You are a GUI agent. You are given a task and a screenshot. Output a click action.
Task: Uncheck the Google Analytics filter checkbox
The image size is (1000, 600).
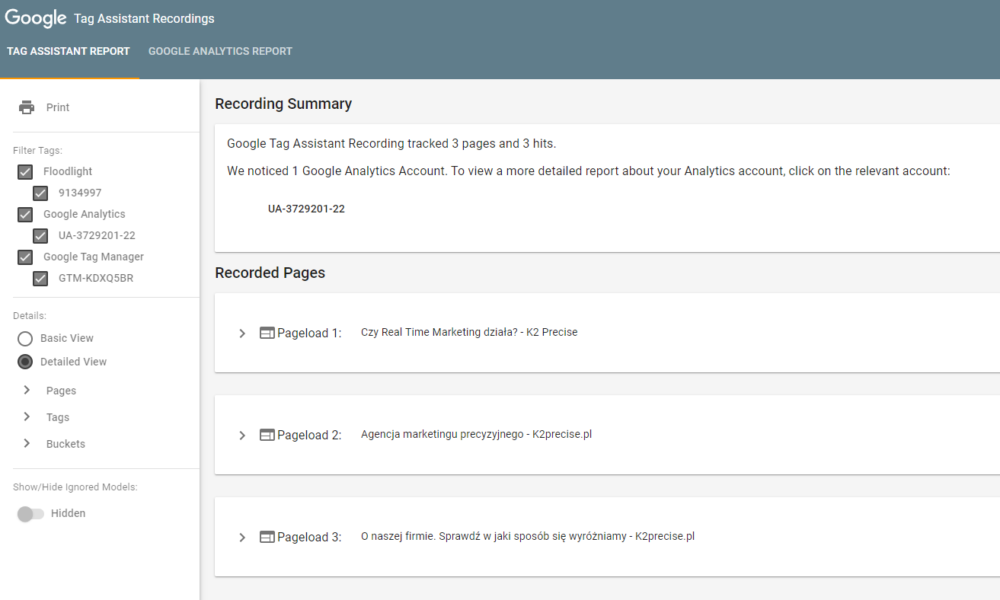point(25,215)
